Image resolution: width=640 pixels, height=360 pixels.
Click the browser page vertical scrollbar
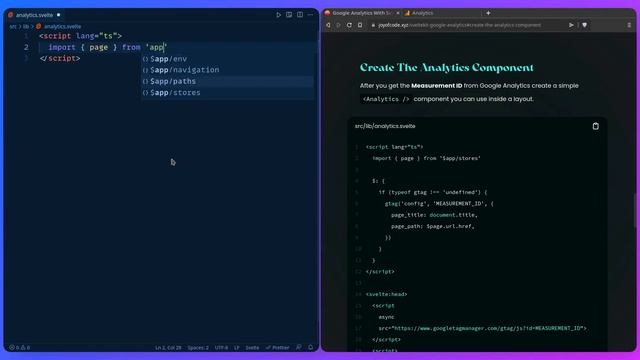[x=634, y=211]
